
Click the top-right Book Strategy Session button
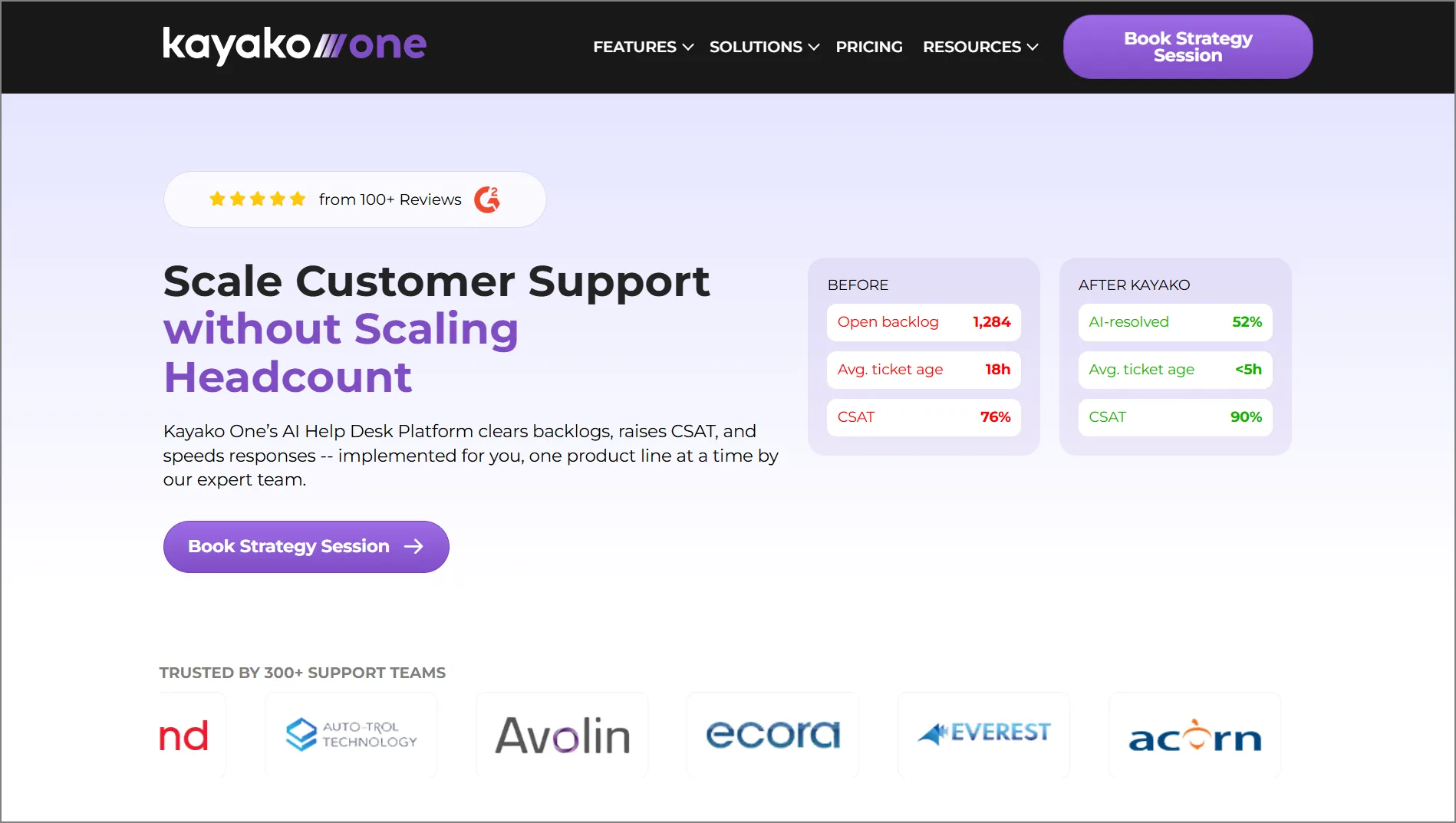[1187, 47]
